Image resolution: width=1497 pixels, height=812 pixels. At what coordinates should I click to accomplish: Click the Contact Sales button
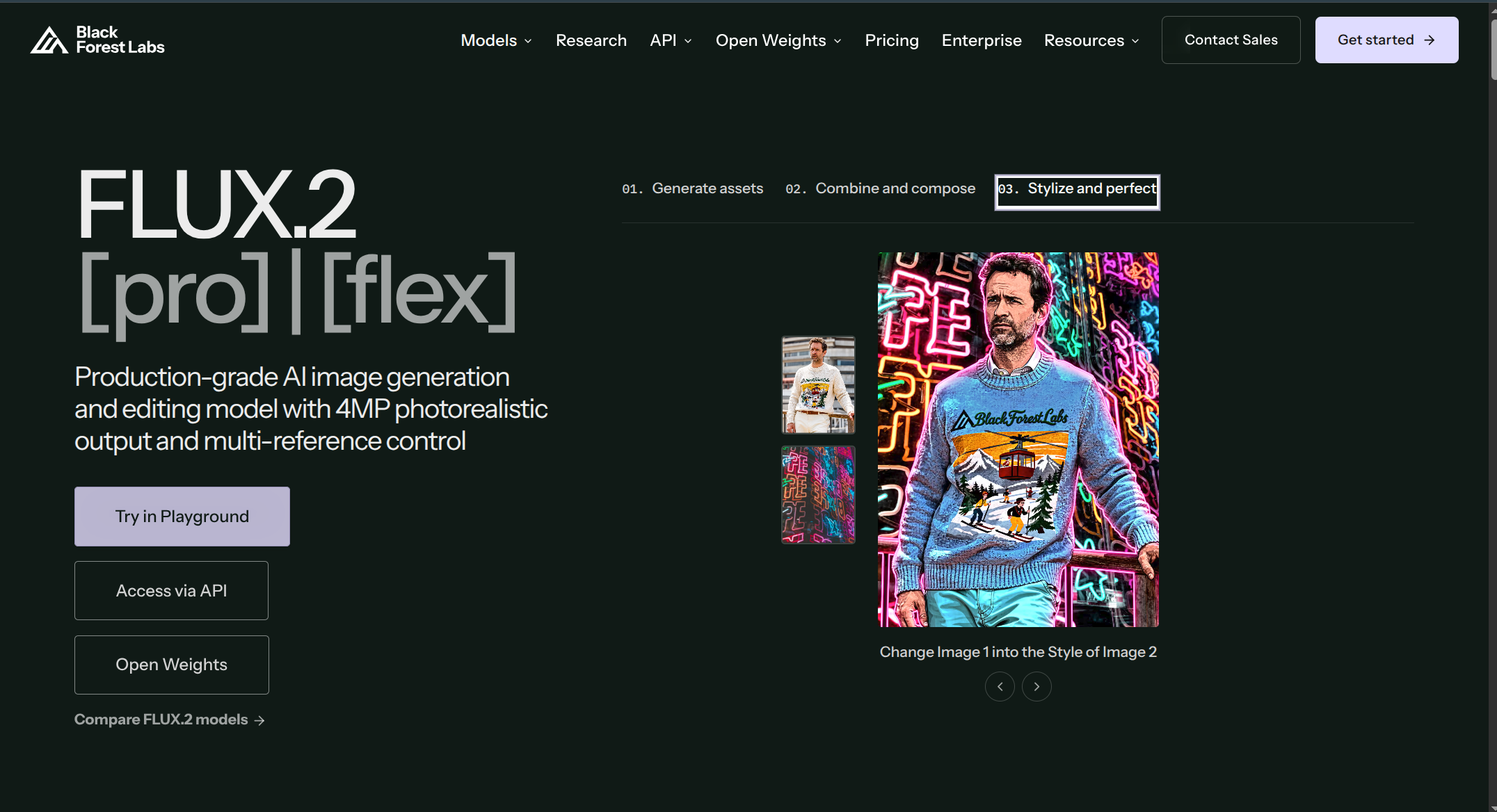pyautogui.click(x=1231, y=40)
